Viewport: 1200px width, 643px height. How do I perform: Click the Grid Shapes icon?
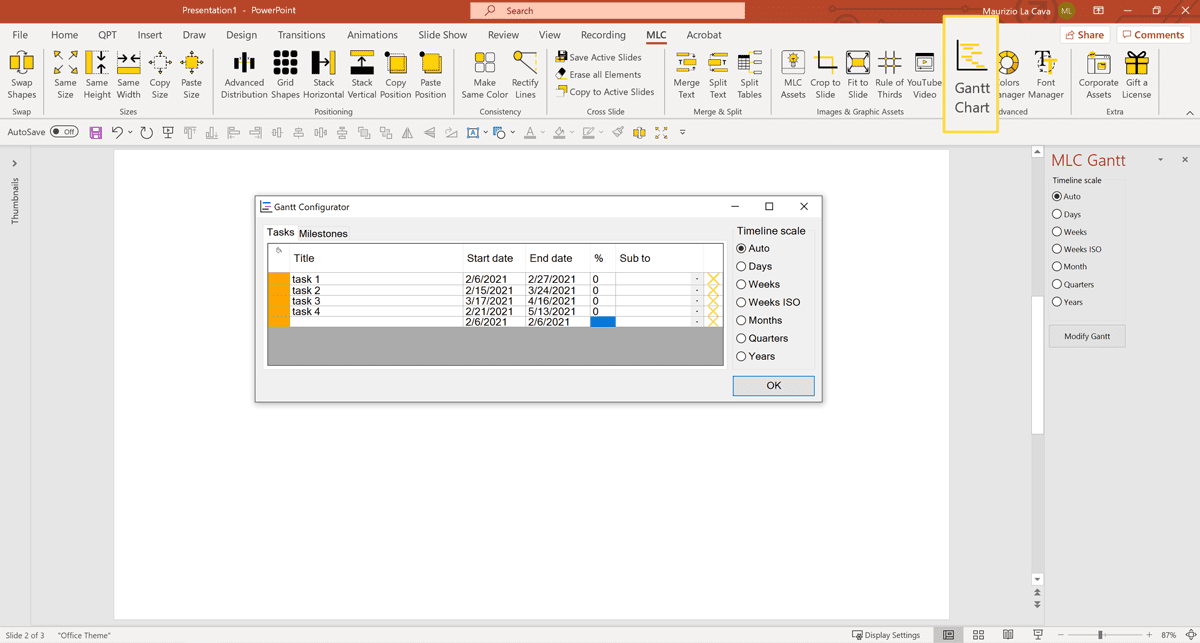(285, 74)
